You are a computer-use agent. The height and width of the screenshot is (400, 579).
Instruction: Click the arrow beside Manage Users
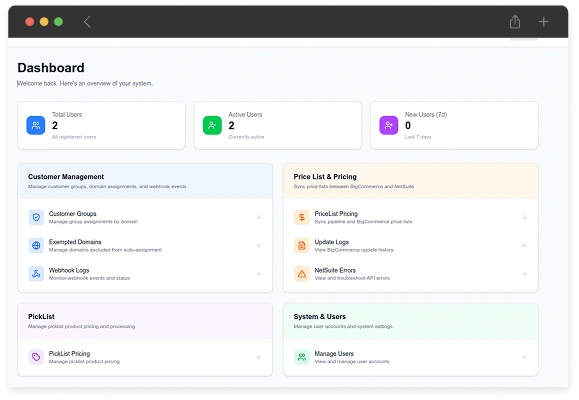(524, 357)
